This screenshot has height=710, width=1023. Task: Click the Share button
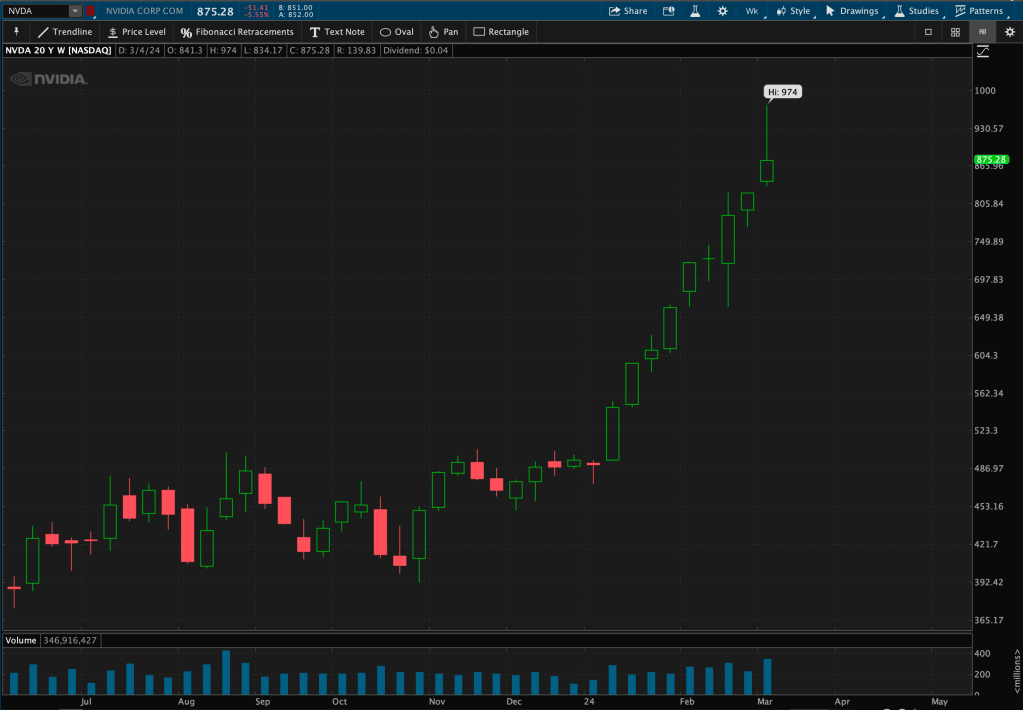pos(628,11)
